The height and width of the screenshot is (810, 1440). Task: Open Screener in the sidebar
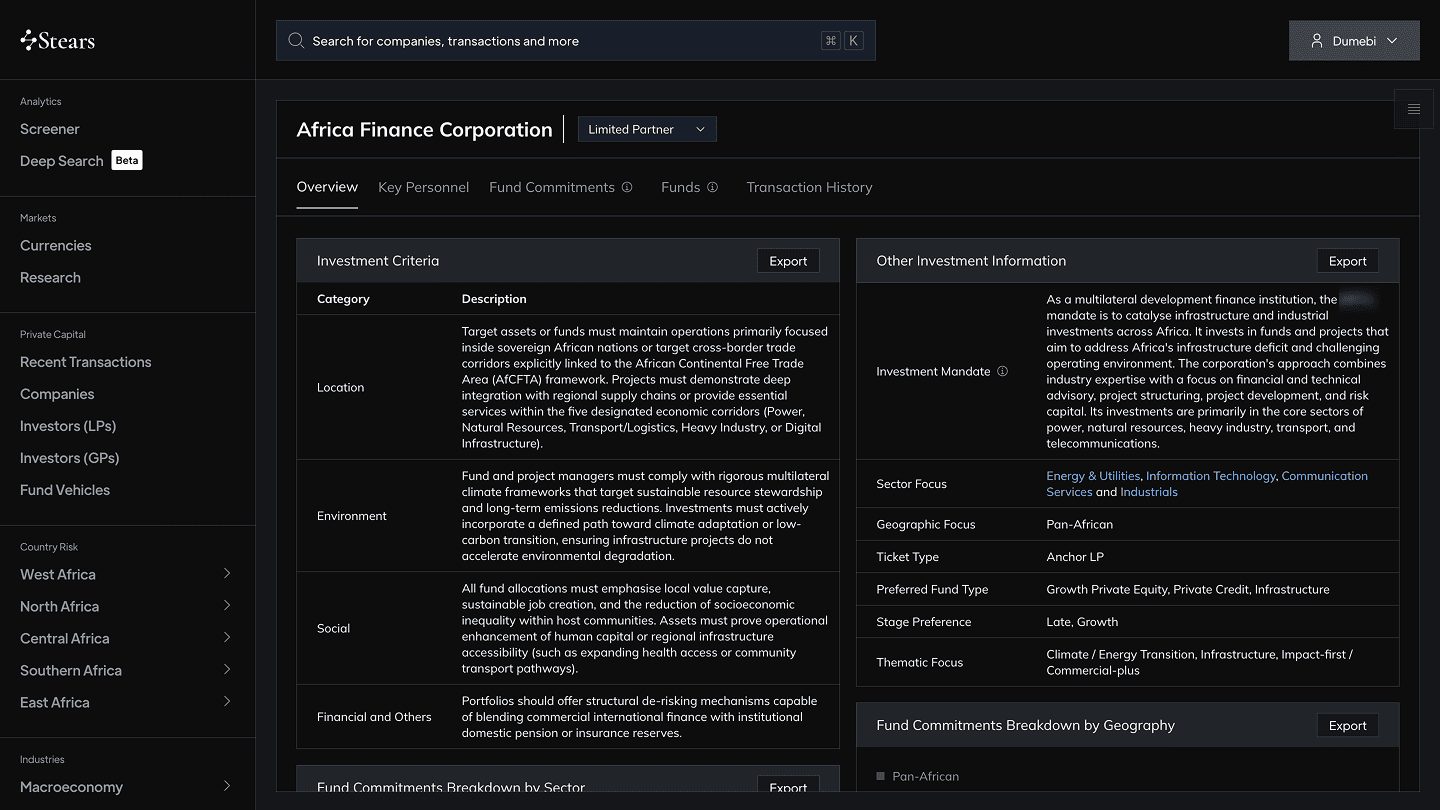click(50, 129)
